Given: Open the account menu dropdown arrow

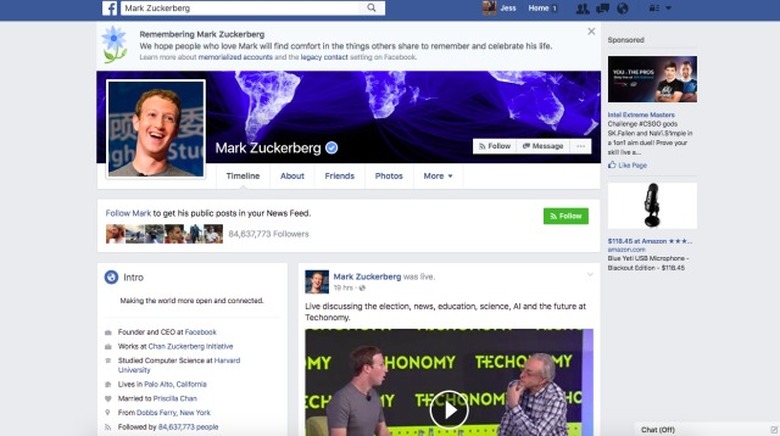Looking at the screenshot, I should (x=669, y=8).
